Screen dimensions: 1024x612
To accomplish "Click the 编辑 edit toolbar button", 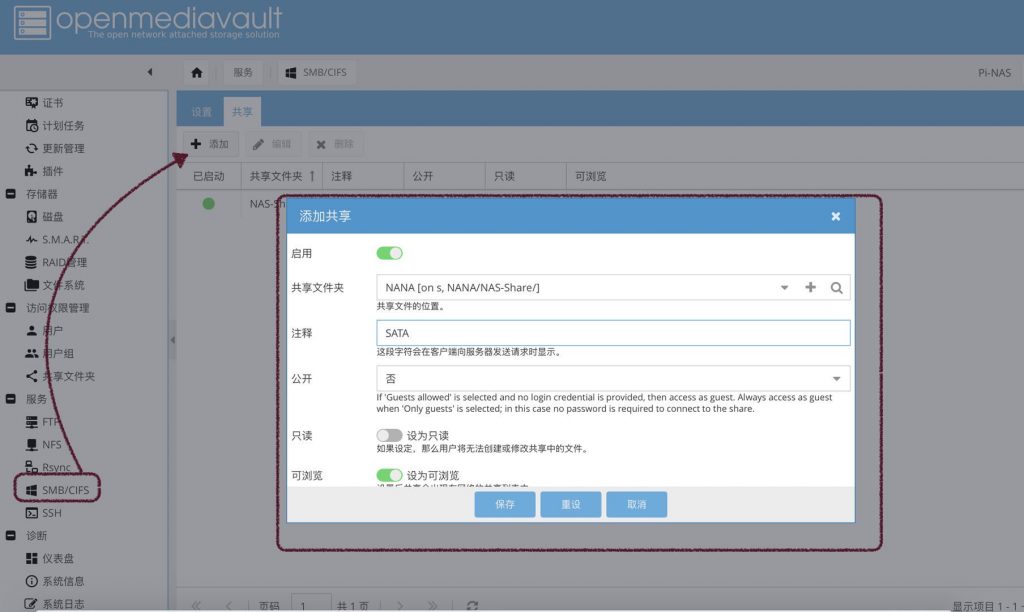I will (272, 144).
